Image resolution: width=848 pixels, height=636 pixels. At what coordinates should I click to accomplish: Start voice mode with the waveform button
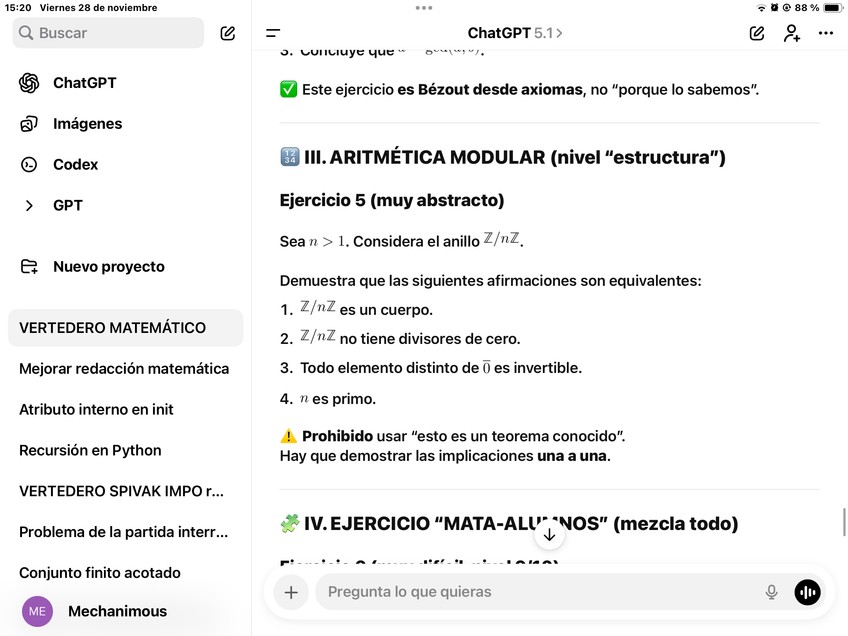[x=807, y=592]
